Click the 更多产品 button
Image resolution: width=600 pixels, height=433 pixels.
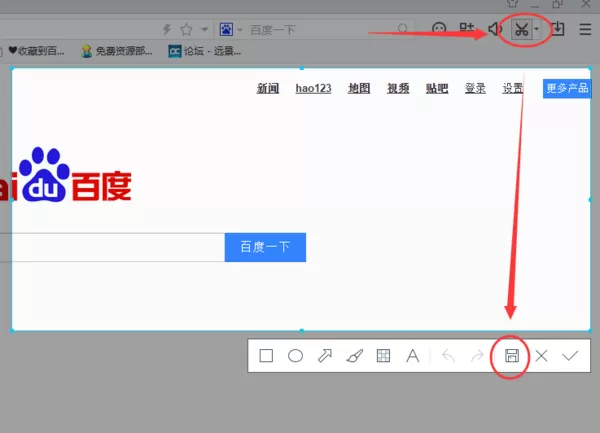(x=567, y=88)
